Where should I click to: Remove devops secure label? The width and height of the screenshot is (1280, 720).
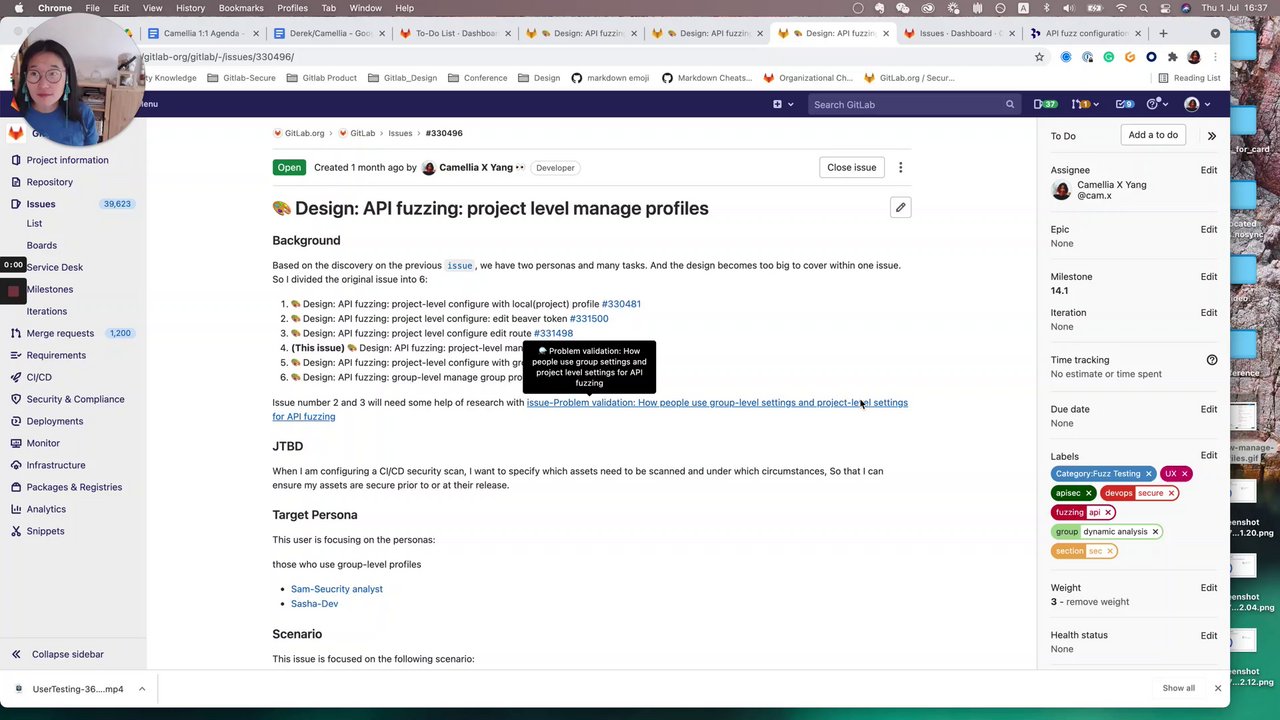[x=1171, y=493]
